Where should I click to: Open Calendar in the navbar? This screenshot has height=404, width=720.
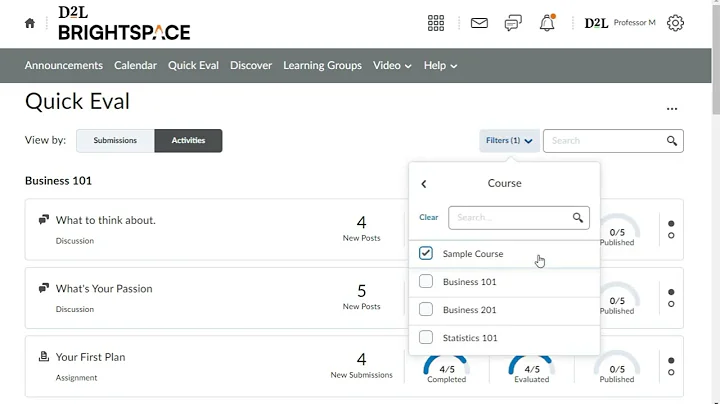pyautogui.click(x=135, y=66)
